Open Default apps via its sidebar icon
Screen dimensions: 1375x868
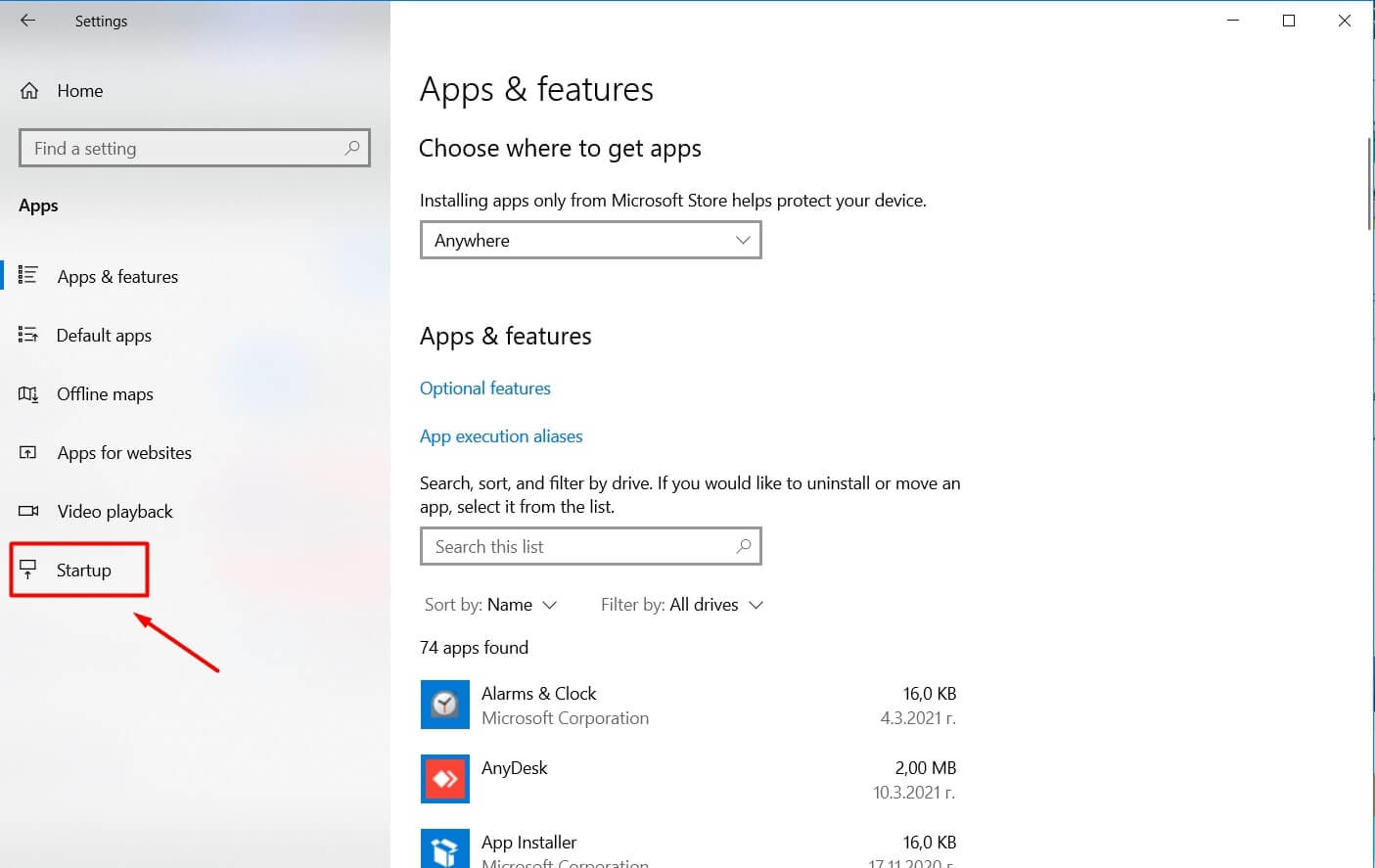pos(29,335)
